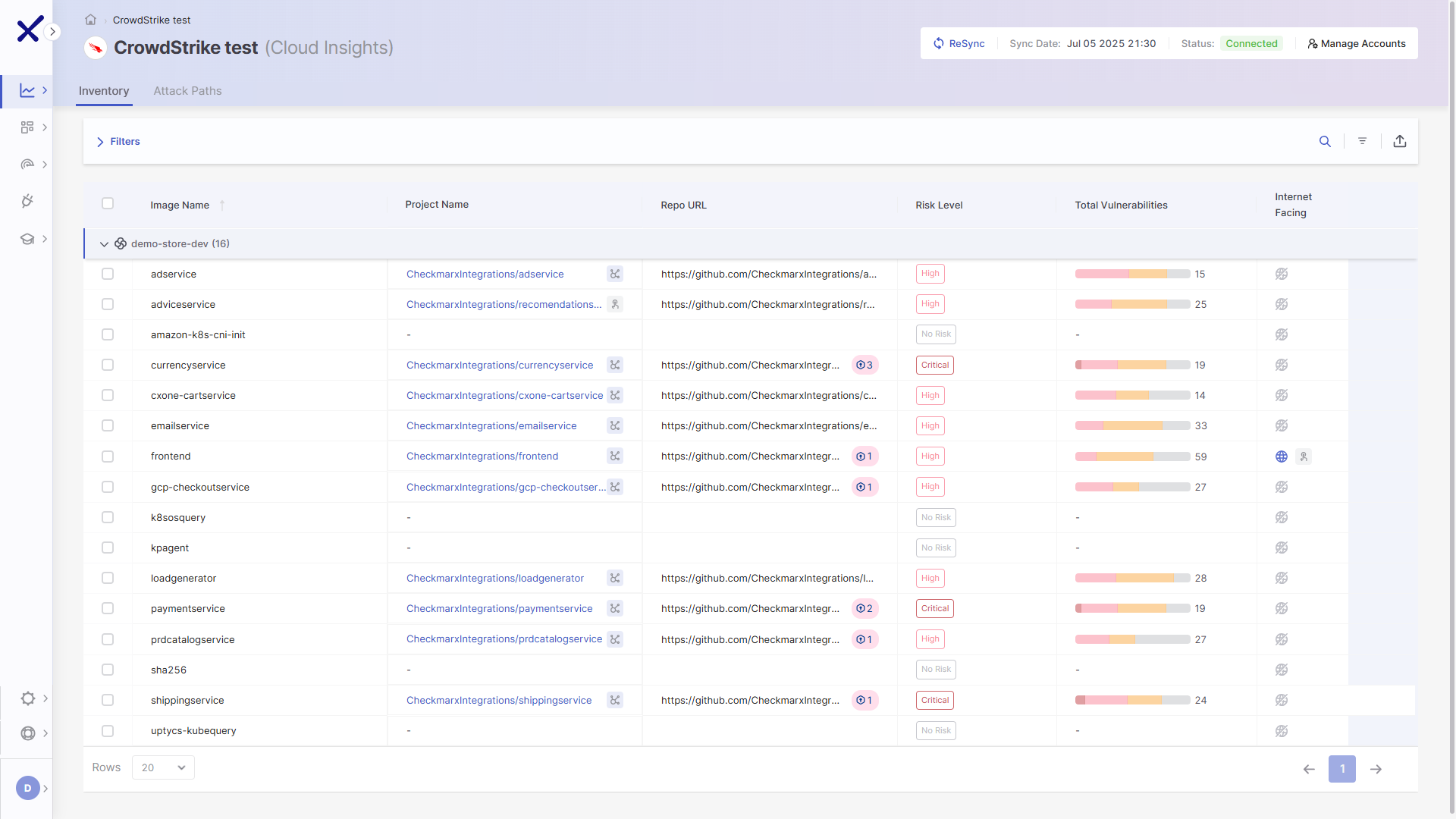The width and height of the screenshot is (1456, 819).
Task: Click the ReSync button
Action: coord(959,43)
